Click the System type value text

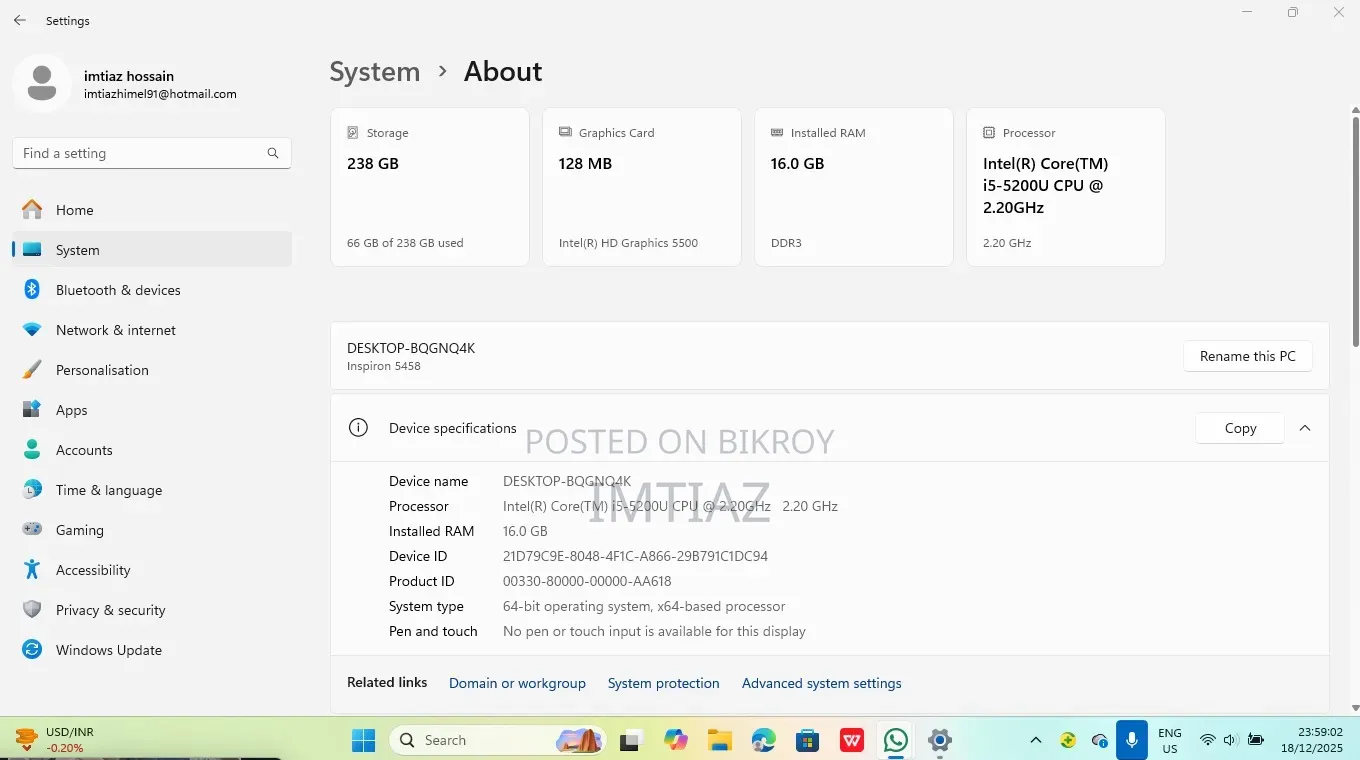644,606
